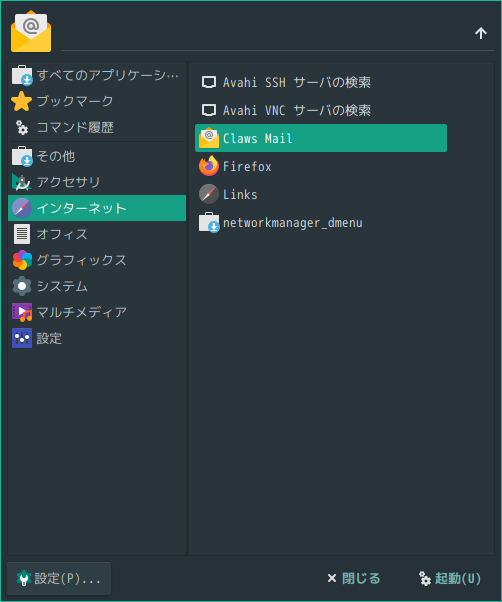Click the すべてのアプリケーション briefcase icon
The image size is (502, 602).
point(22,75)
